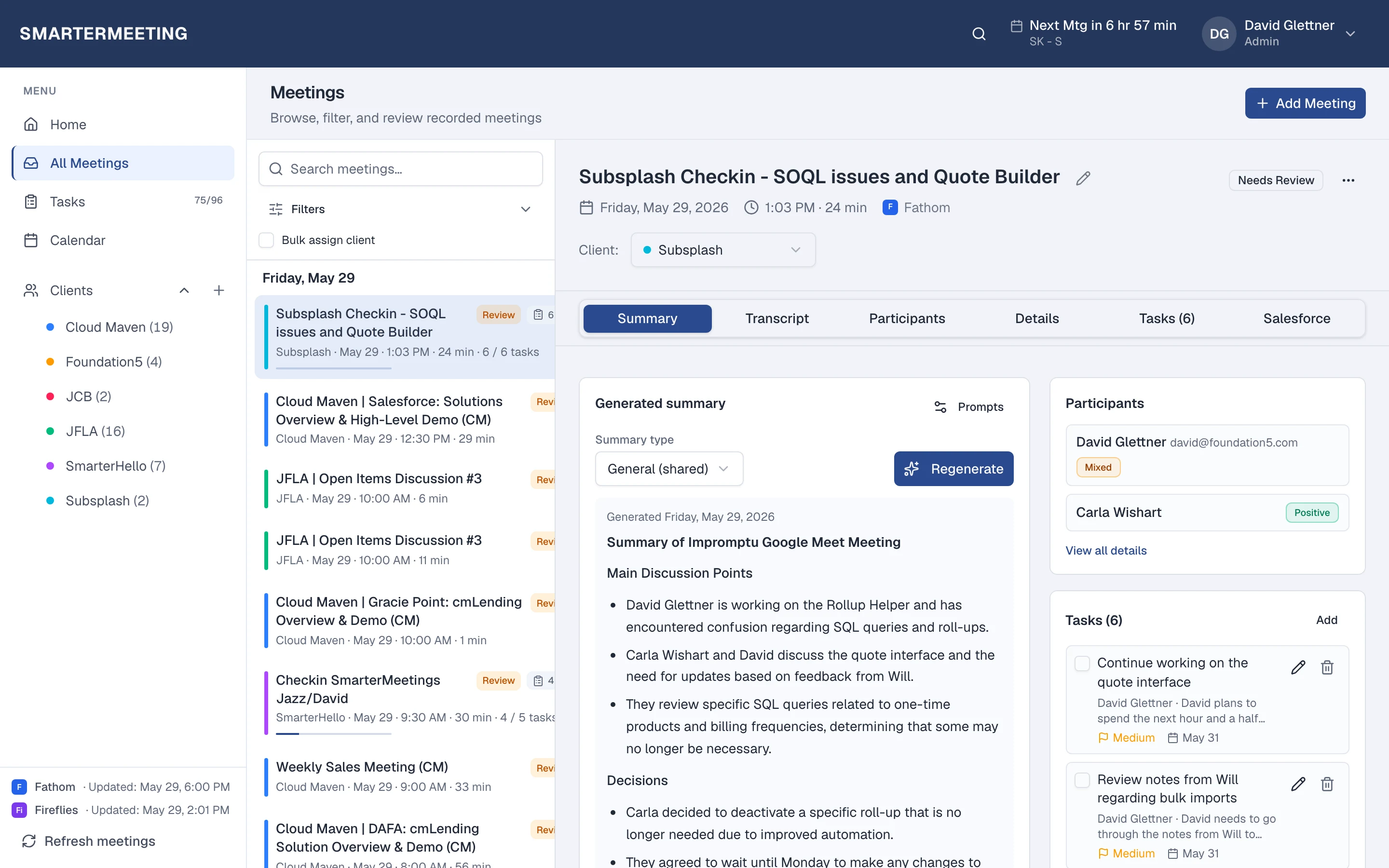Switch to the Transcript tab
This screenshot has height=868, width=1389.
(776, 319)
